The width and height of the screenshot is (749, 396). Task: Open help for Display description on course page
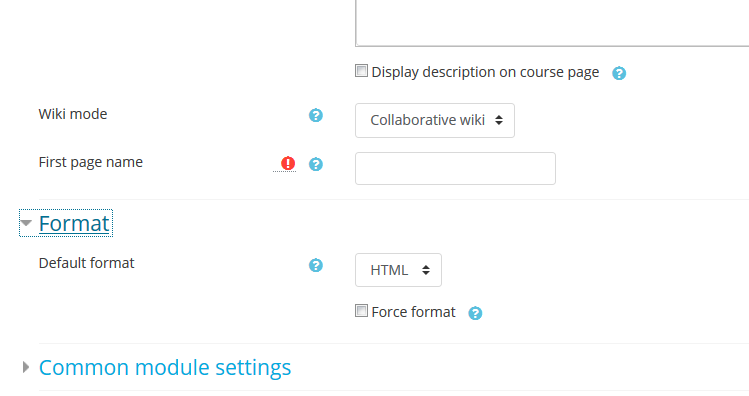coord(619,73)
